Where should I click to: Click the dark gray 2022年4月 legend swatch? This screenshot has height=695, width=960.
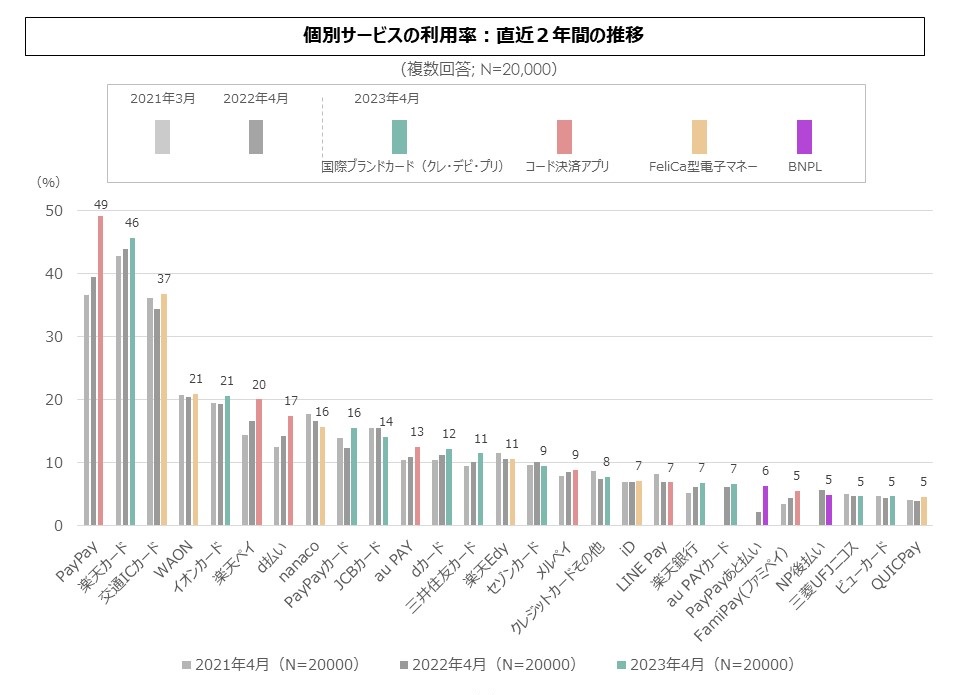[256, 136]
